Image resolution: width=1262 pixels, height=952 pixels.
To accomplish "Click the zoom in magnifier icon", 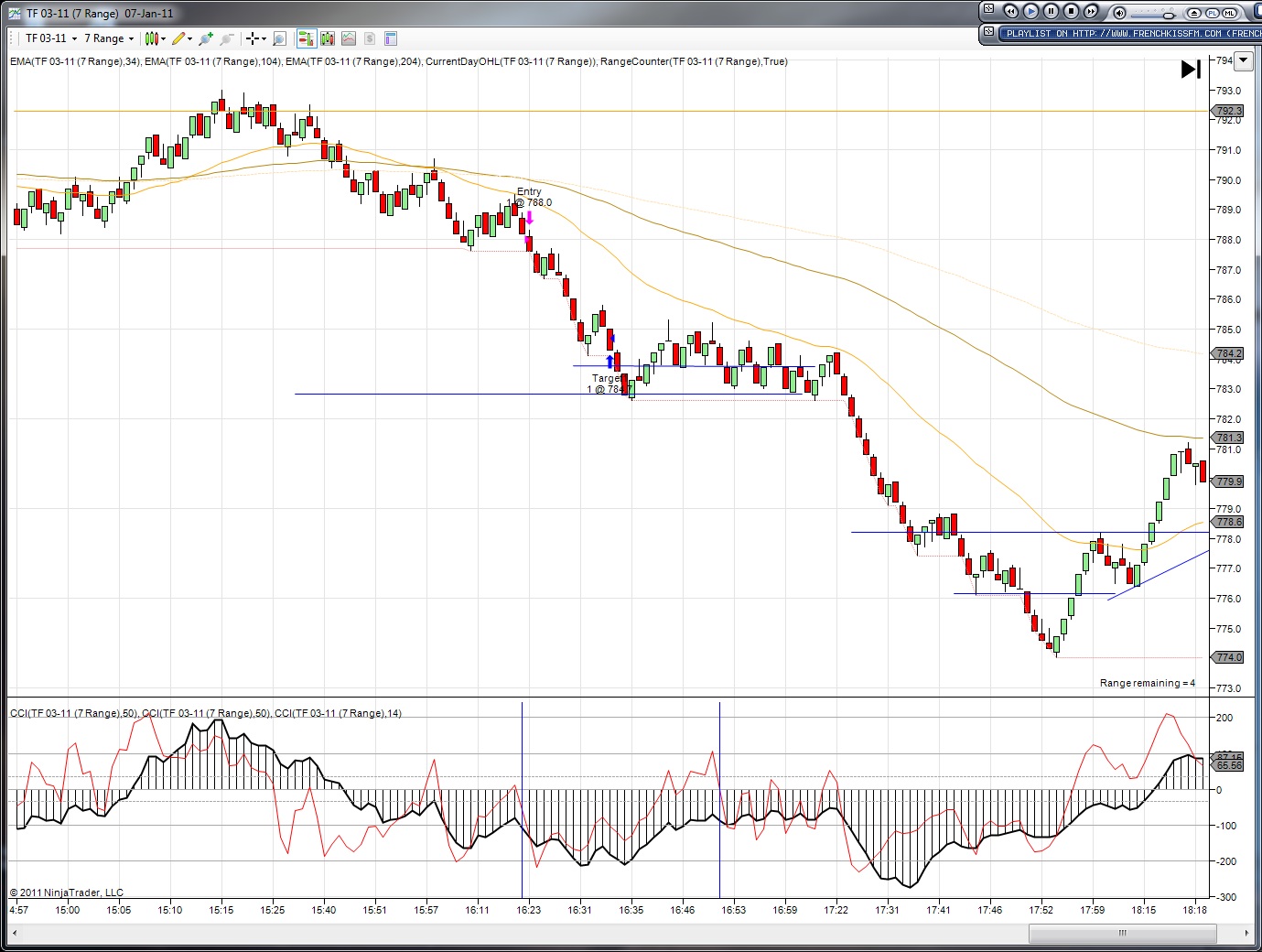I will click(x=206, y=38).
